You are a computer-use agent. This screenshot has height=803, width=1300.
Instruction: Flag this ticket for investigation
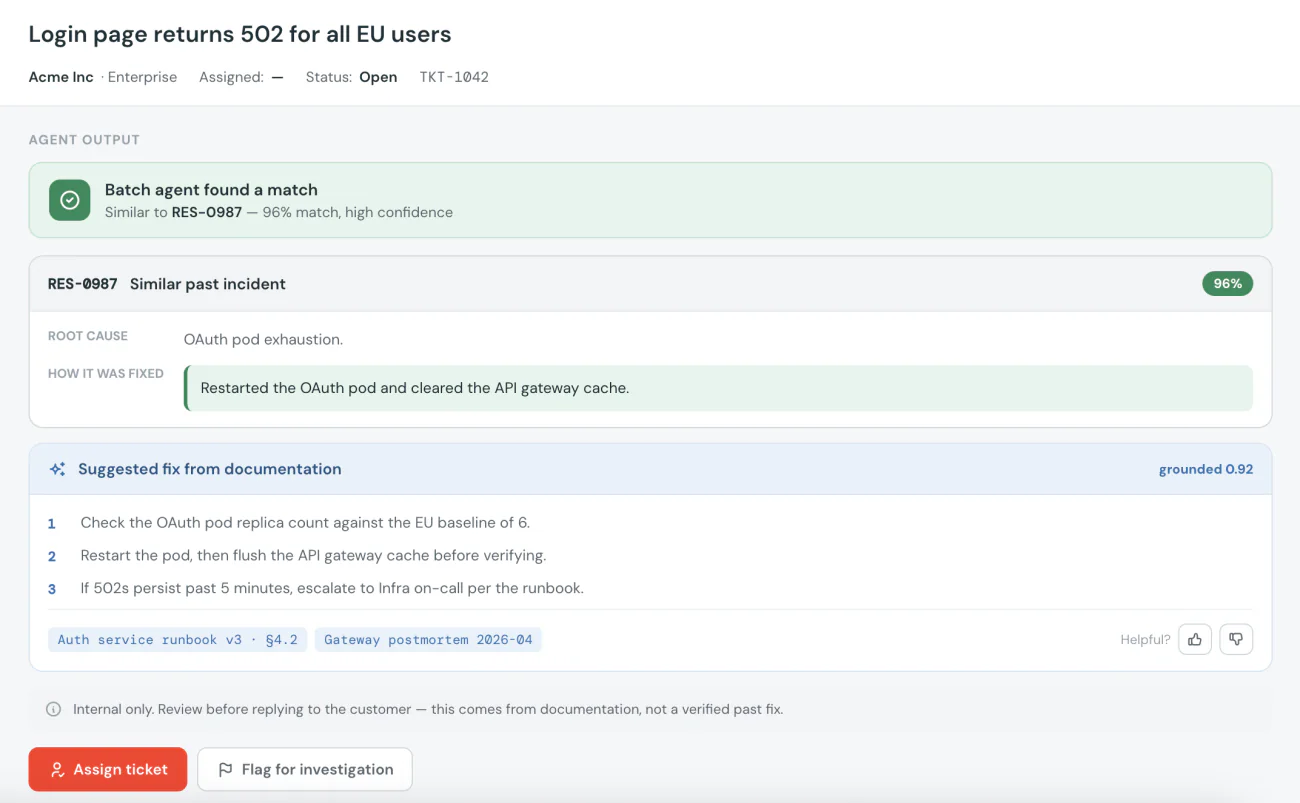[305, 769]
